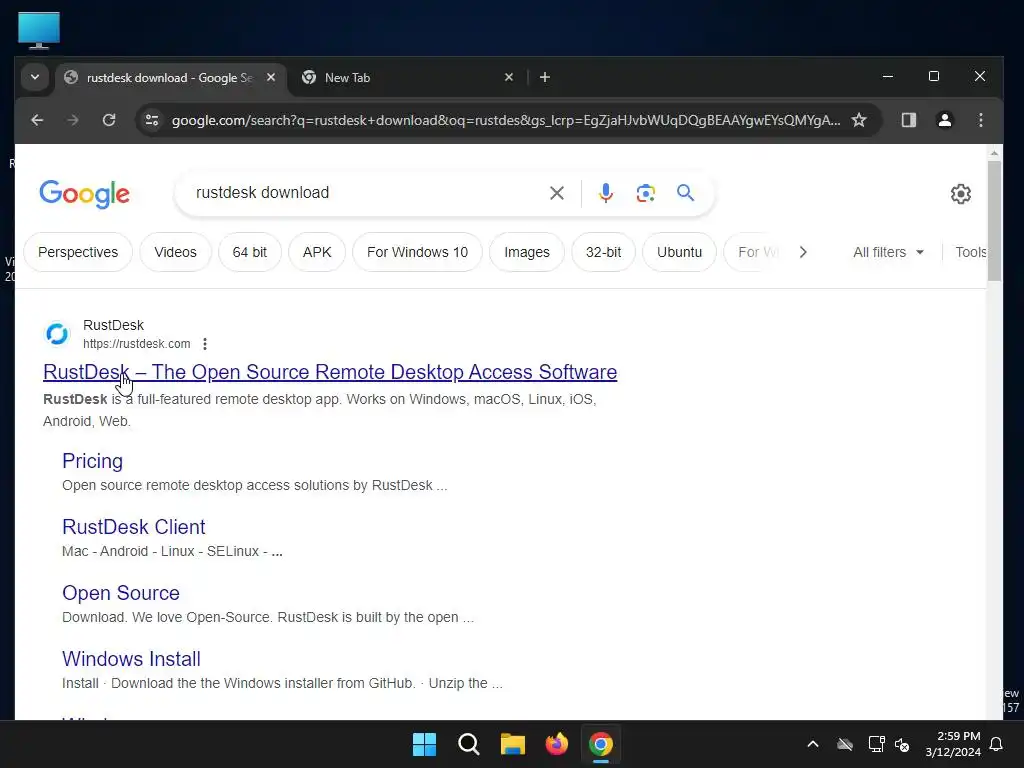Open Chrome side panel
The height and width of the screenshot is (768, 1024).
point(908,120)
